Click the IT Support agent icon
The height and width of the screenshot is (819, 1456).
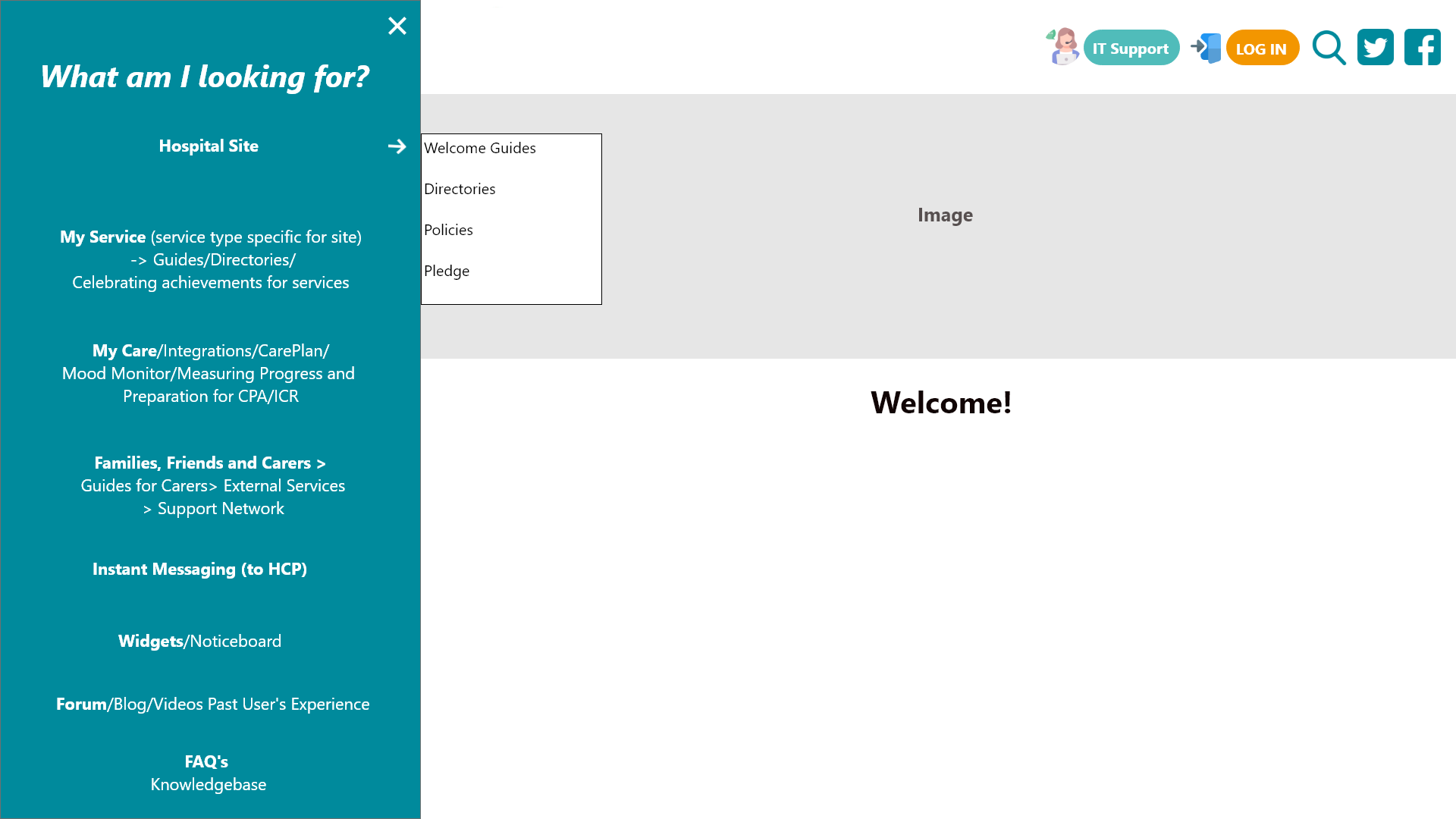click(1062, 47)
